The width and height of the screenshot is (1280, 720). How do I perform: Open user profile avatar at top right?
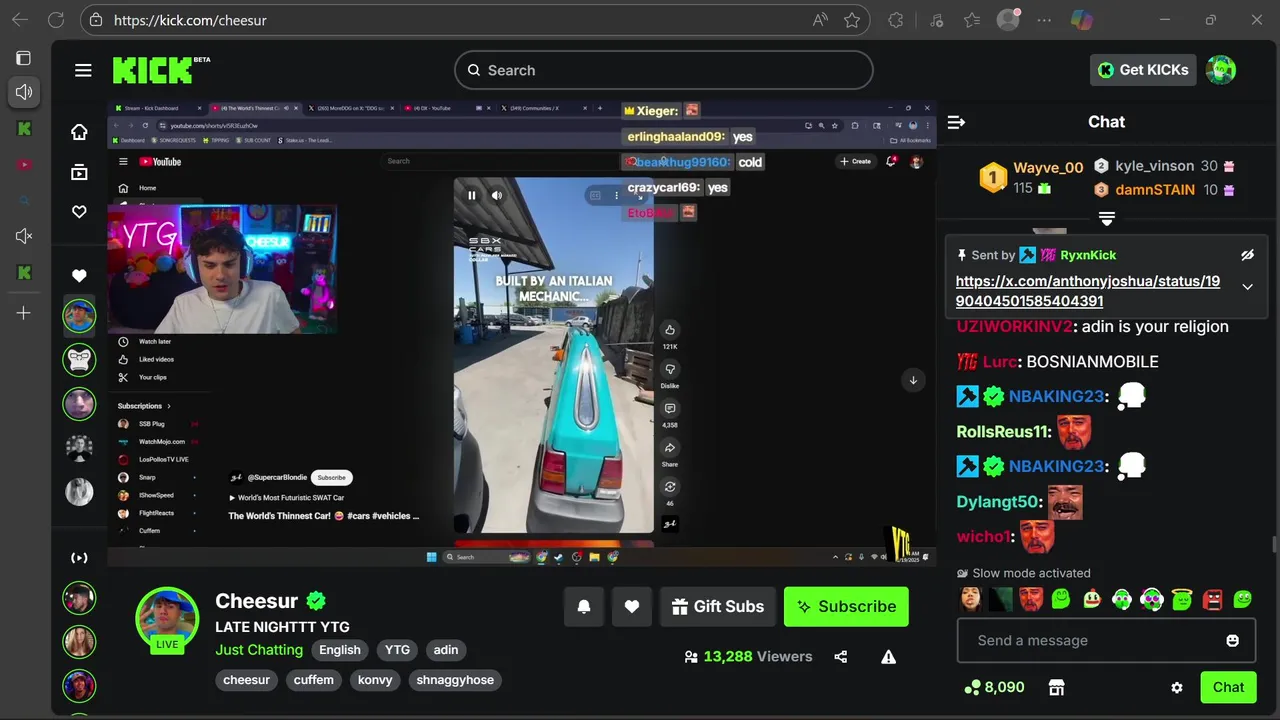[1221, 70]
